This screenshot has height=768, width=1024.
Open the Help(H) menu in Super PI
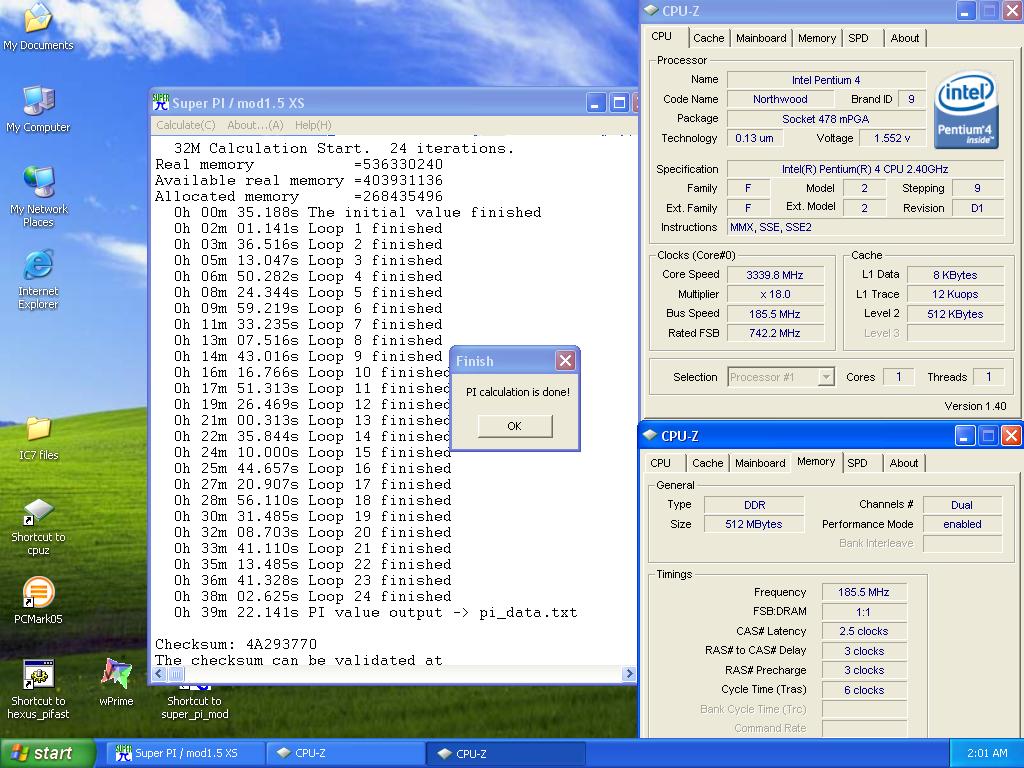tap(313, 125)
